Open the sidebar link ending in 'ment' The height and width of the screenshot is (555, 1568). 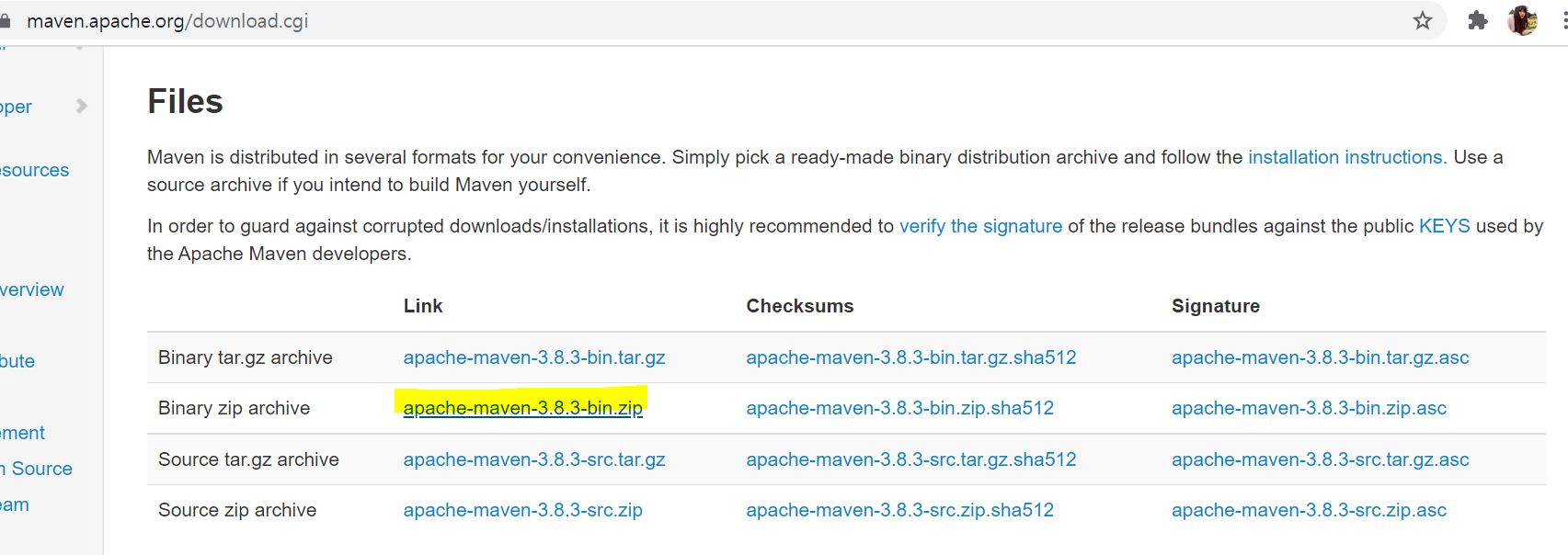tap(22, 433)
